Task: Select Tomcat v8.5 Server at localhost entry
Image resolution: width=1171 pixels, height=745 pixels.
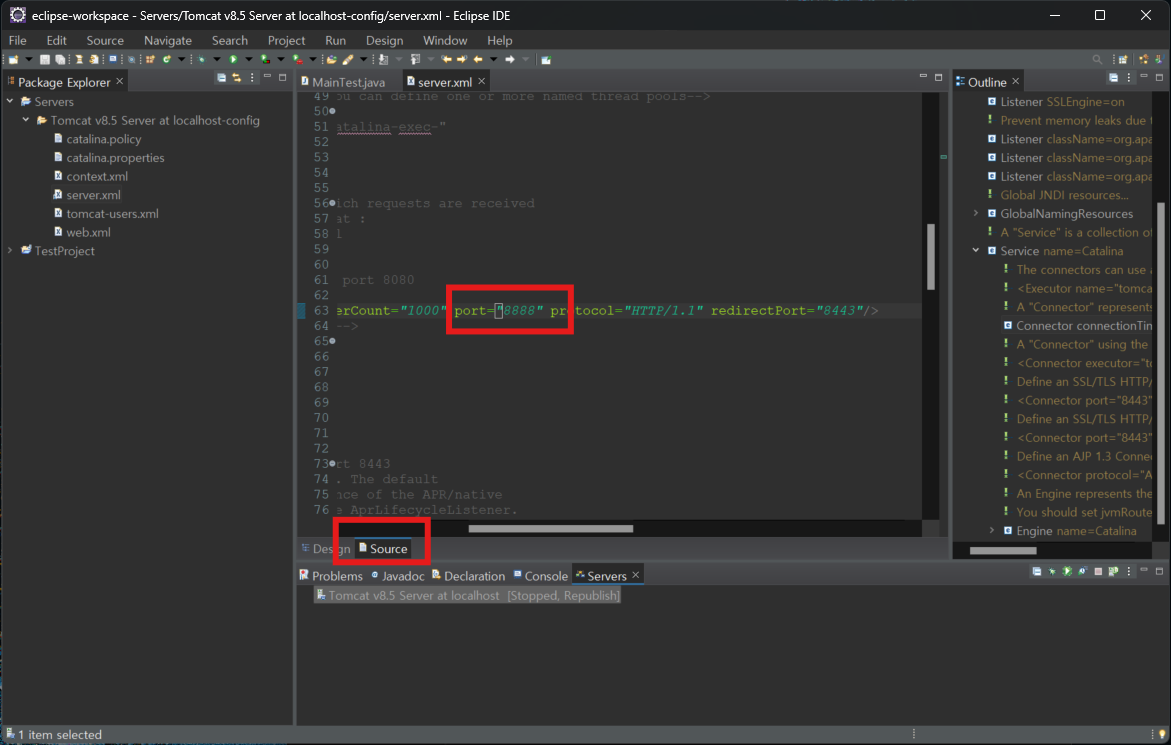Action: coord(468,596)
